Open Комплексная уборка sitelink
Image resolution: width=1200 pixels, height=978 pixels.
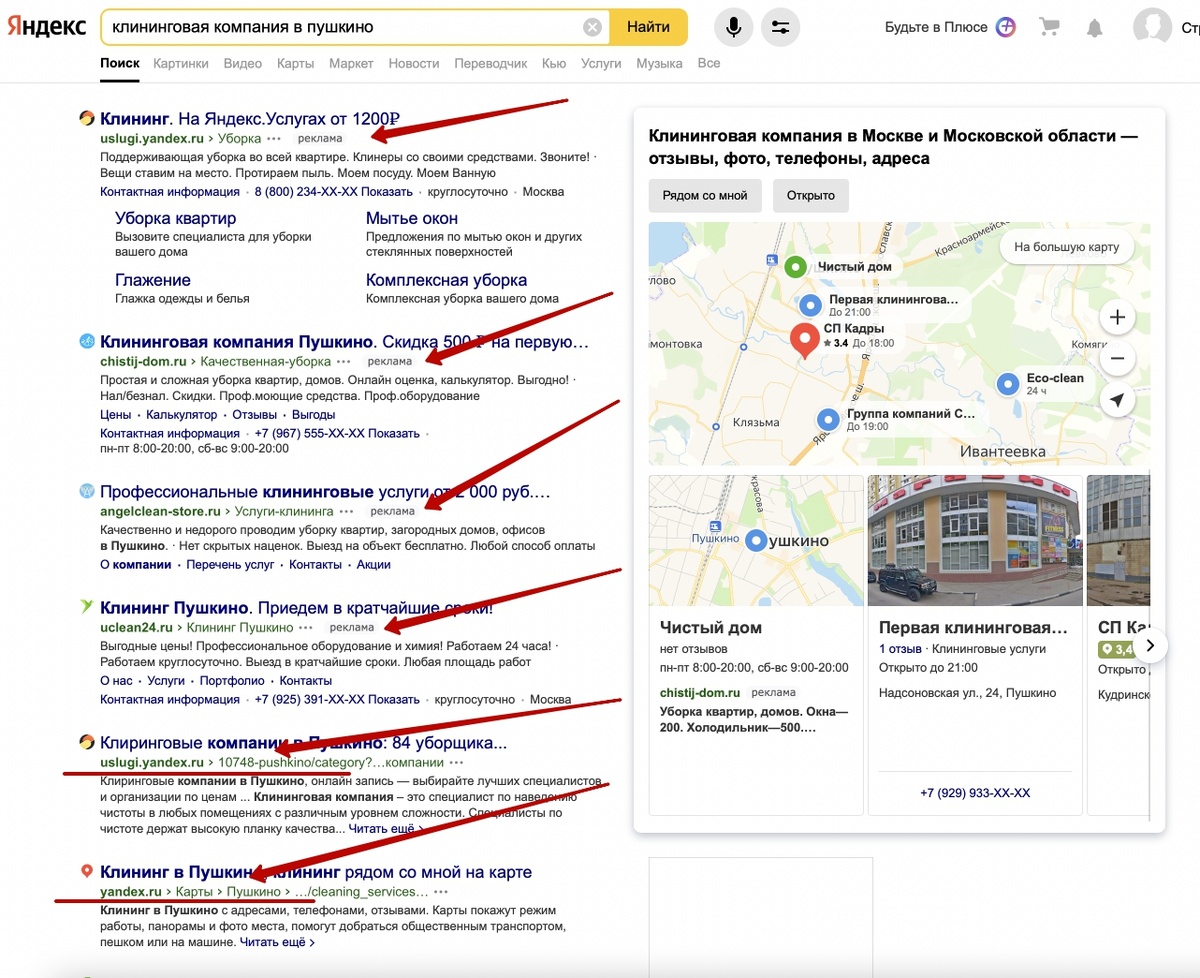[x=447, y=280]
